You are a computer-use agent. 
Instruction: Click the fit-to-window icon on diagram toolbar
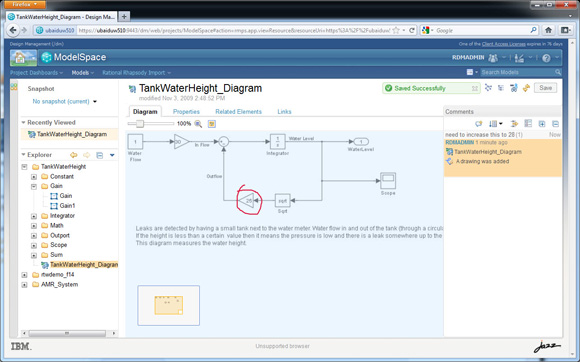(x=212, y=124)
